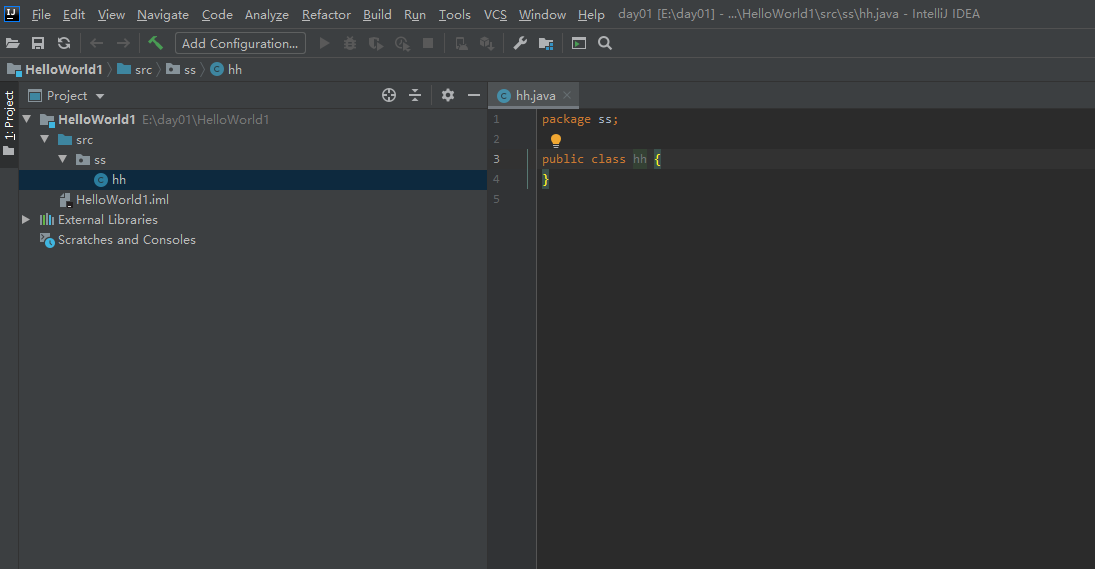The height and width of the screenshot is (569, 1095).
Task: Open the Refactor menu
Action: click(x=326, y=15)
